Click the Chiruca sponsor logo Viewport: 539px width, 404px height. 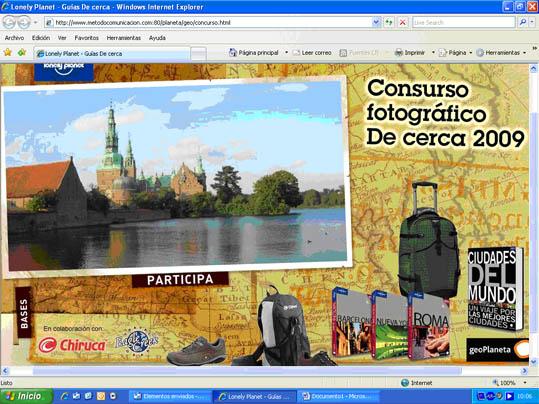coord(72,345)
